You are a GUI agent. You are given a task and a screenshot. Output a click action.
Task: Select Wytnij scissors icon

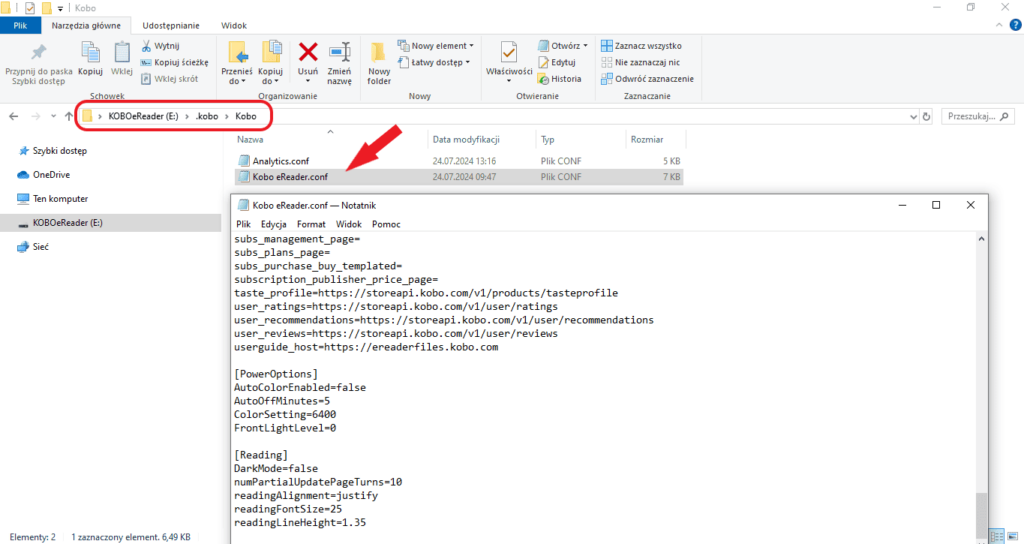(x=146, y=46)
